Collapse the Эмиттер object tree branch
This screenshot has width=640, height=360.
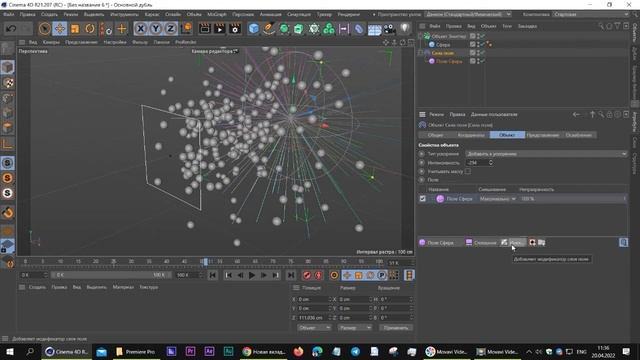(420, 36)
